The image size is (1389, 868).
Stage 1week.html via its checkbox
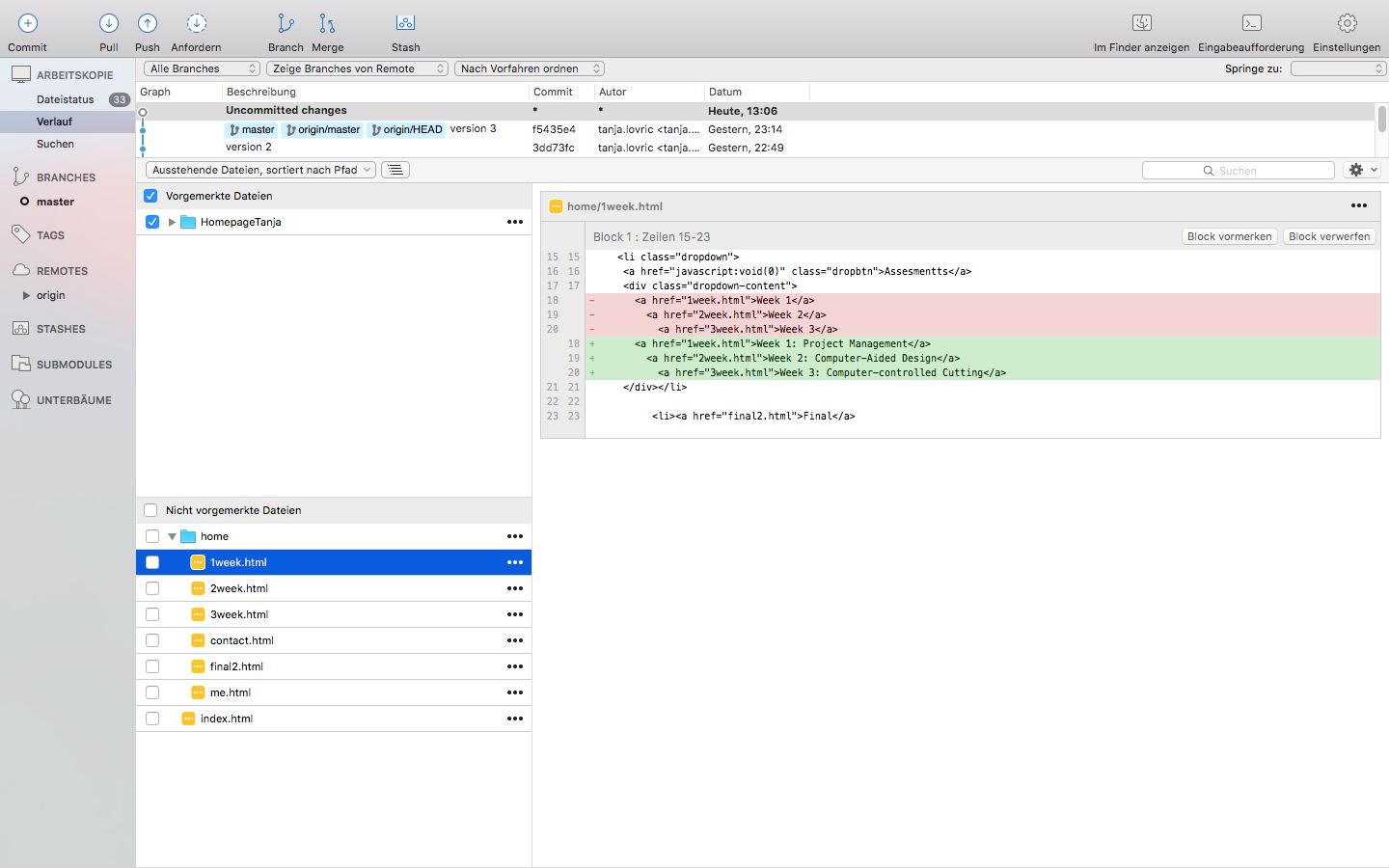coord(152,562)
